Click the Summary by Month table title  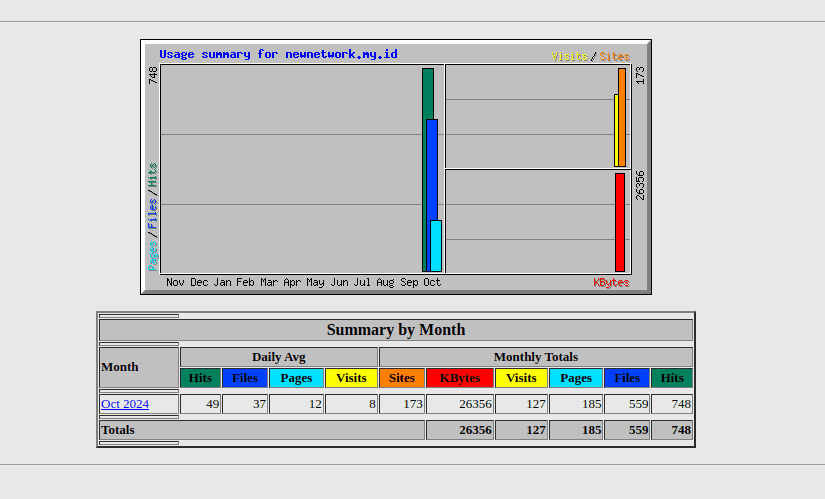(396, 330)
